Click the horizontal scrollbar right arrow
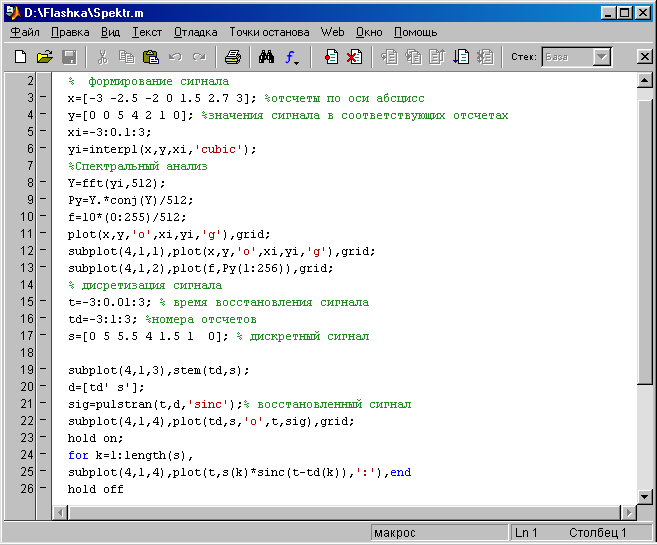The width and height of the screenshot is (657, 545). click(x=629, y=513)
